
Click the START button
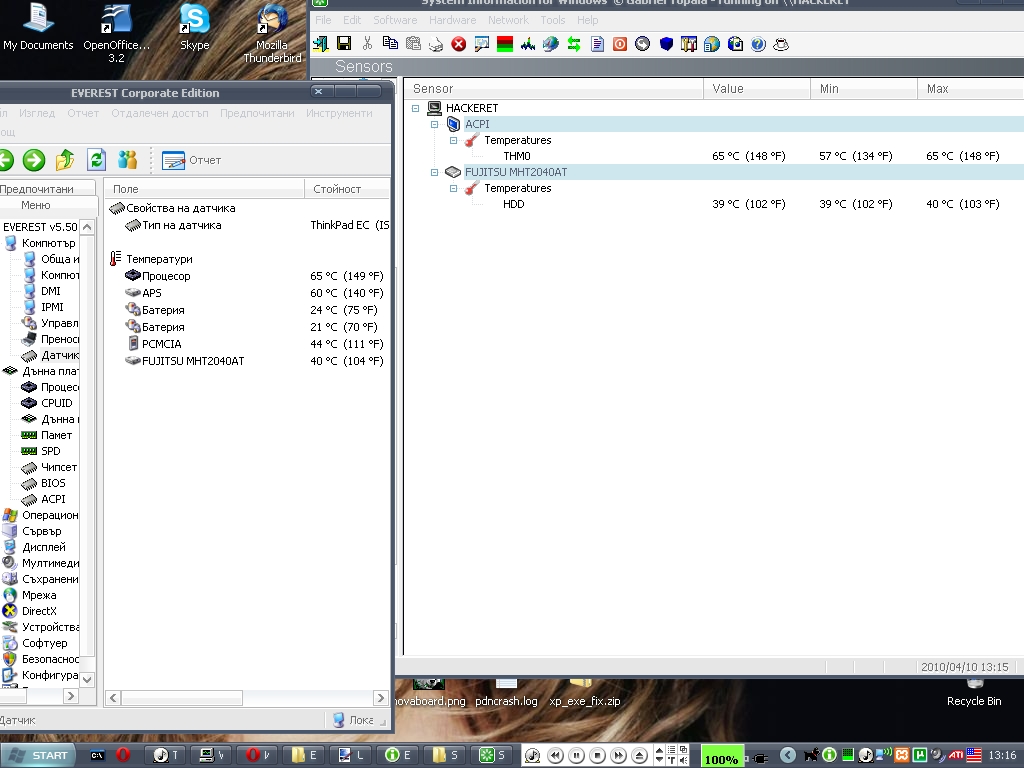[39, 756]
